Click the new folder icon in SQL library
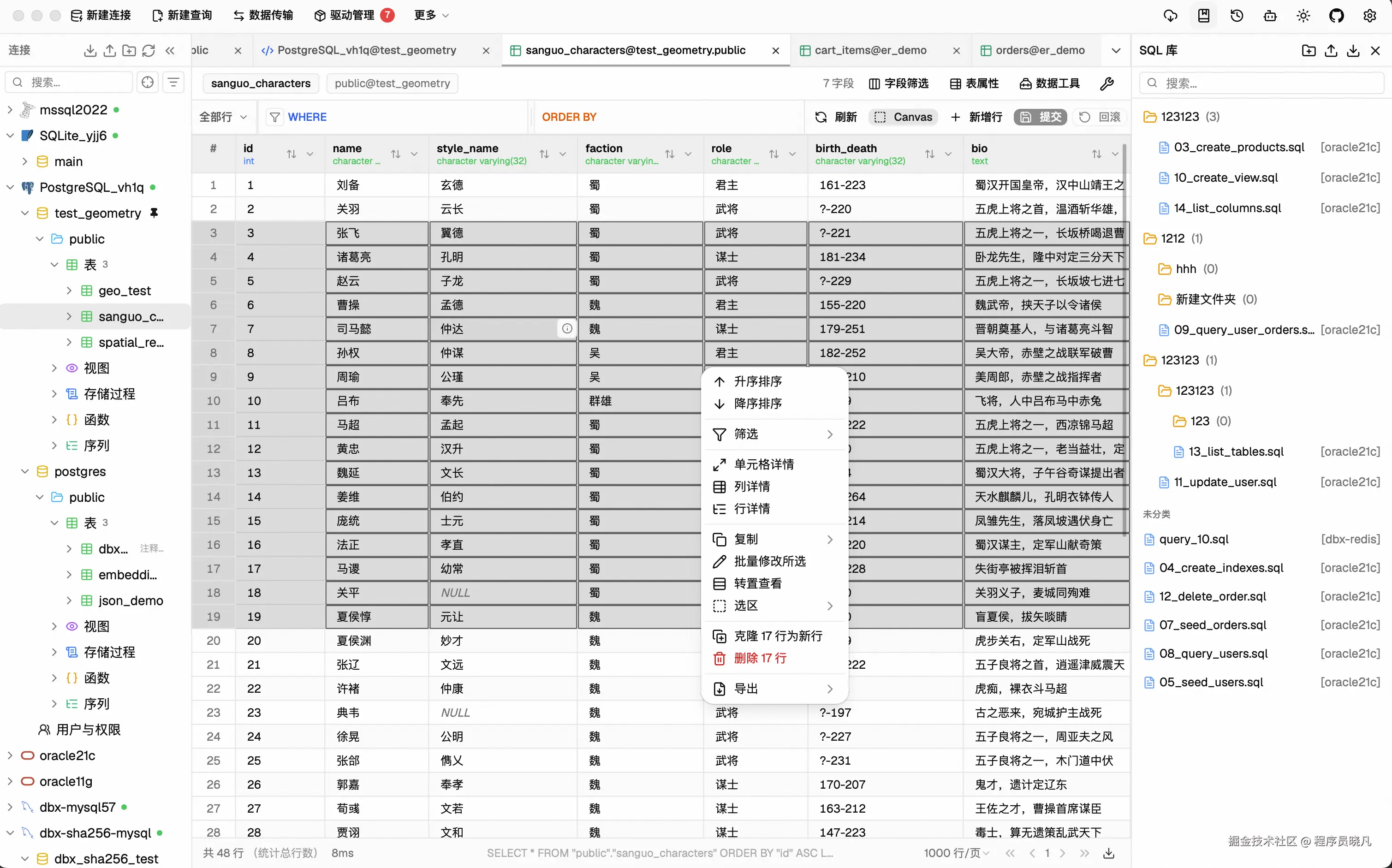 point(1309,51)
